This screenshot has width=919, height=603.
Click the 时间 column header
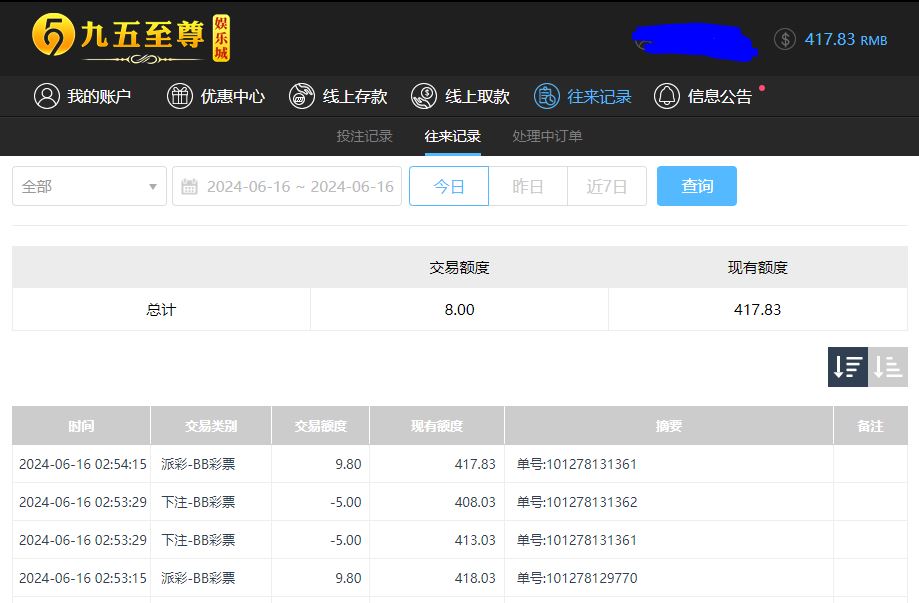coord(81,426)
